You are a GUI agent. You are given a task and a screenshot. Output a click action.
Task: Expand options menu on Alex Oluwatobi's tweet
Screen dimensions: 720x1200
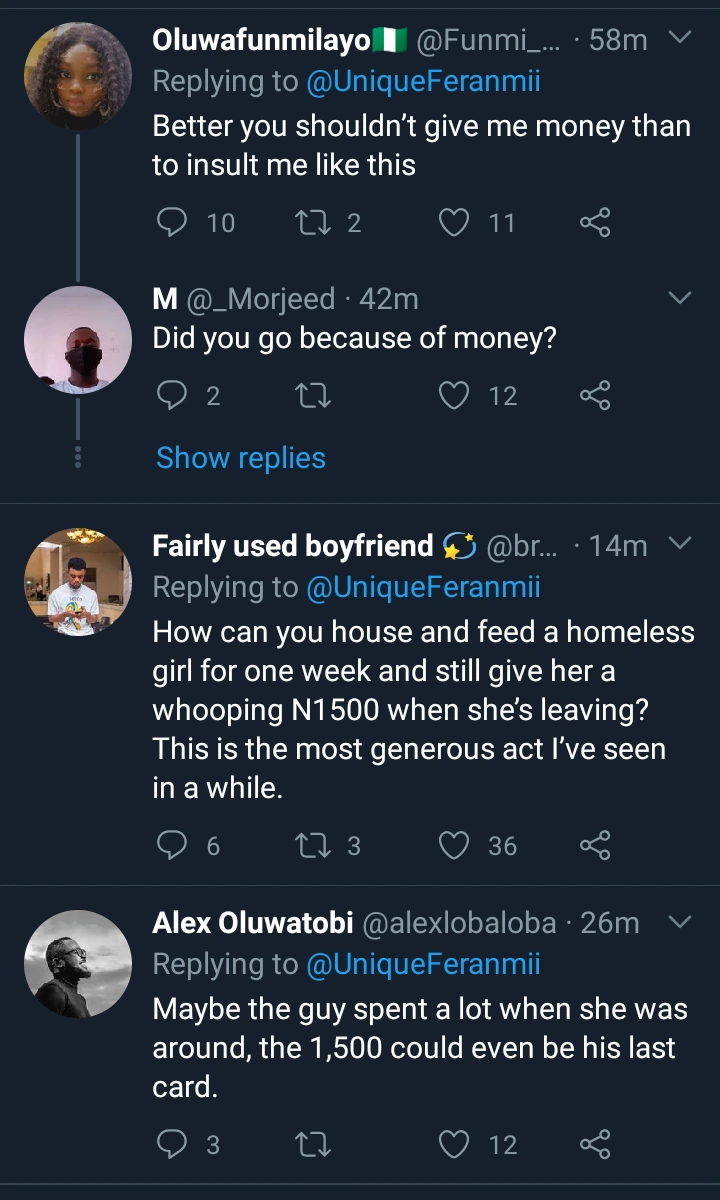[x=679, y=921]
